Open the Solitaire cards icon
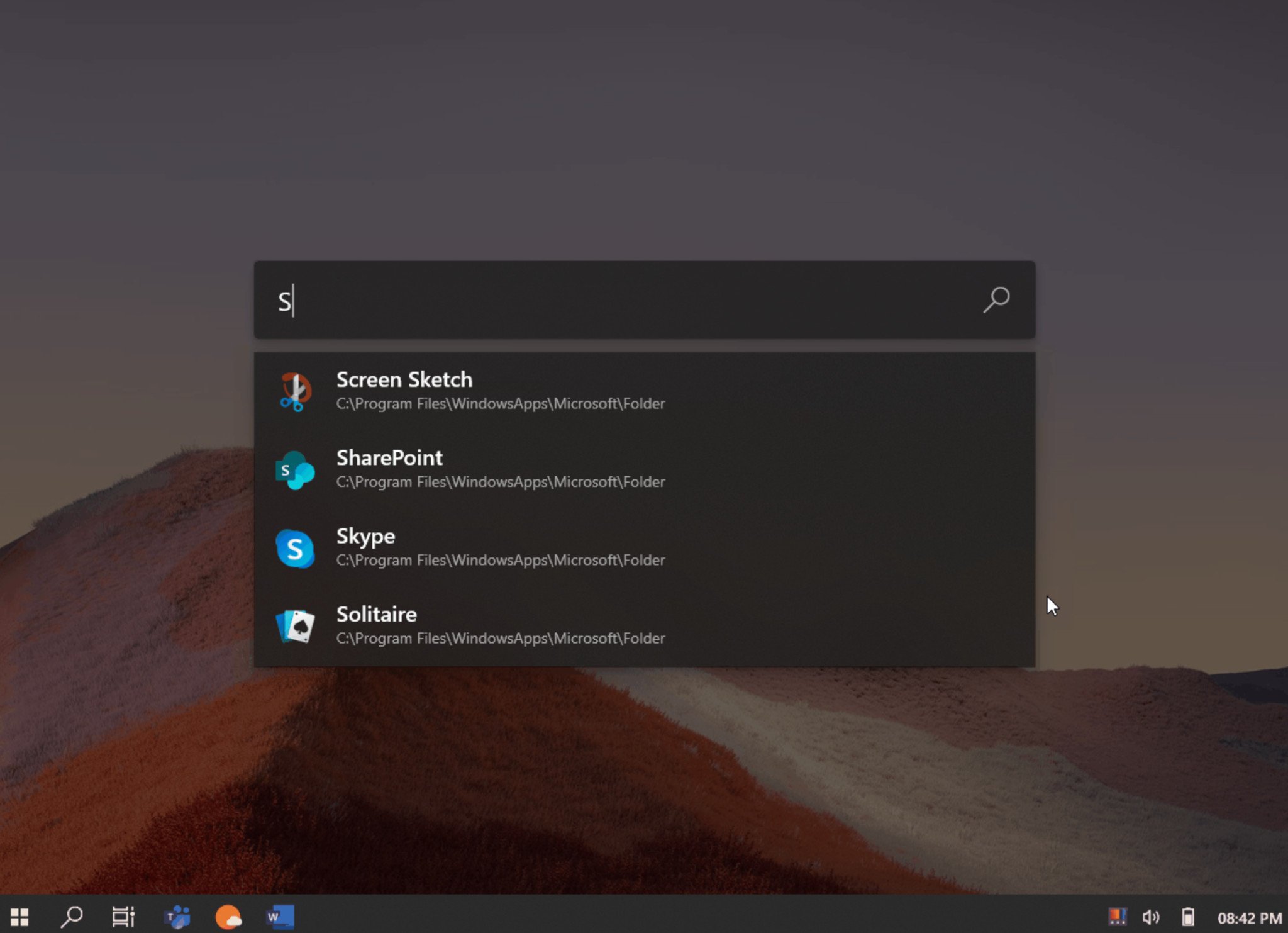 click(294, 626)
